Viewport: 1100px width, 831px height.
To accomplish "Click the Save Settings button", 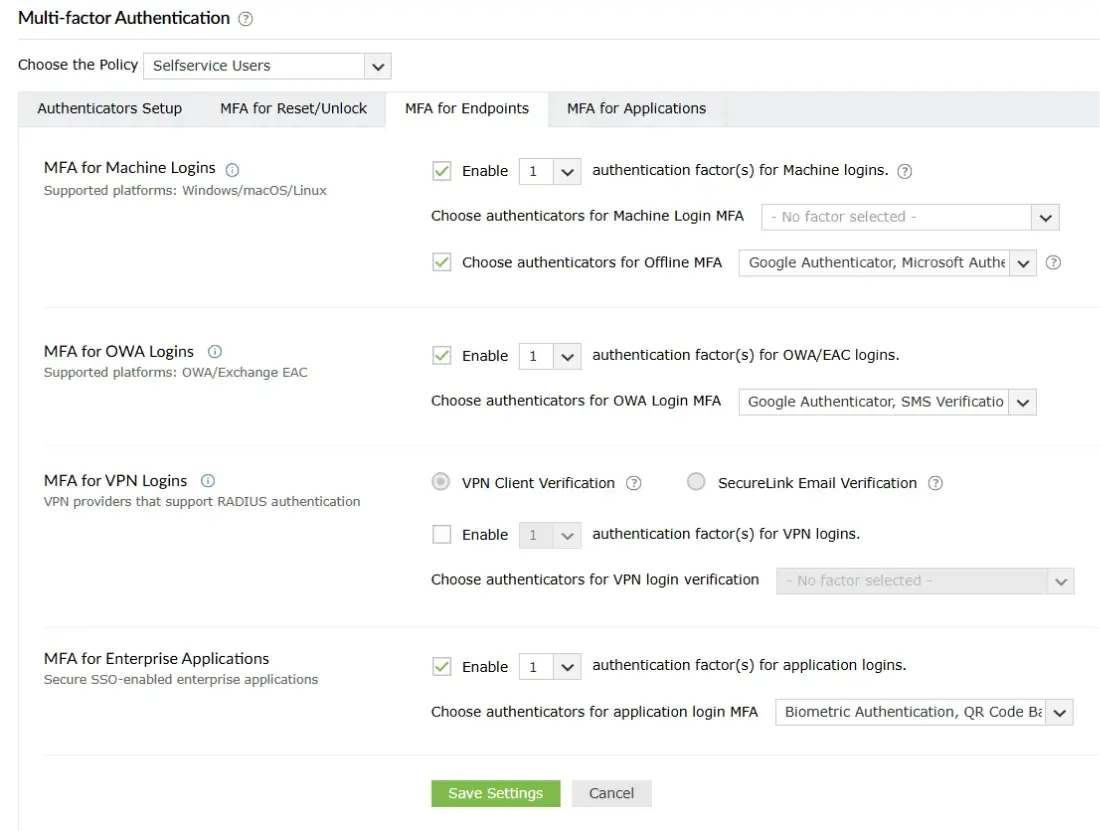I will tap(495, 794).
